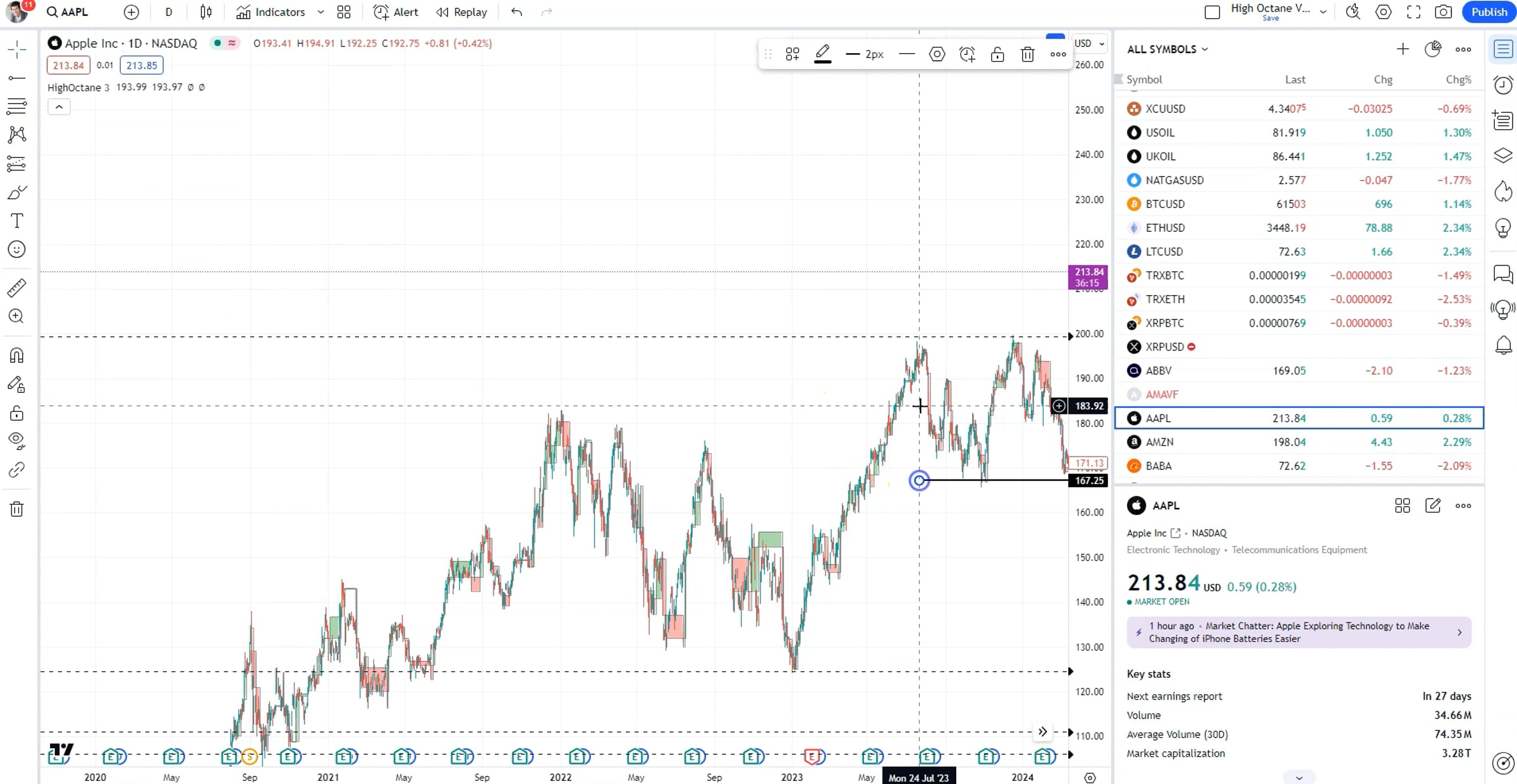The height and width of the screenshot is (784, 1517).
Task: Select the brush drawing tool
Action: point(16,192)
